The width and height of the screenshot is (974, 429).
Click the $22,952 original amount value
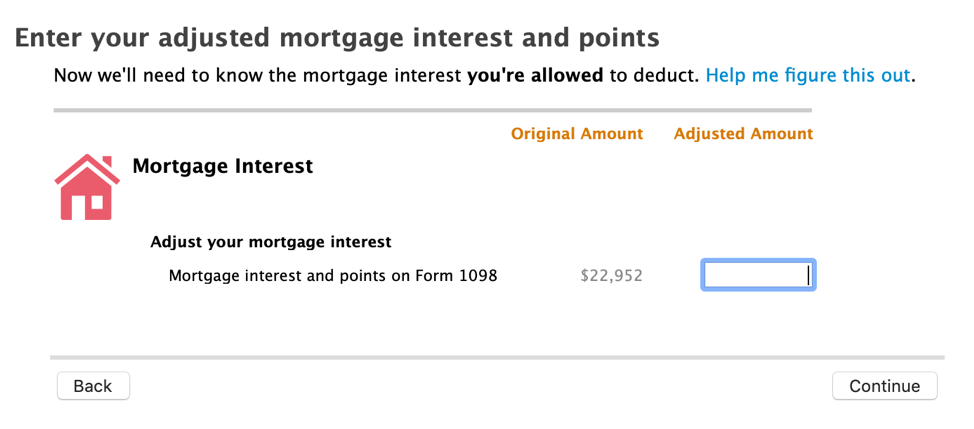click(x=611, y=276)
